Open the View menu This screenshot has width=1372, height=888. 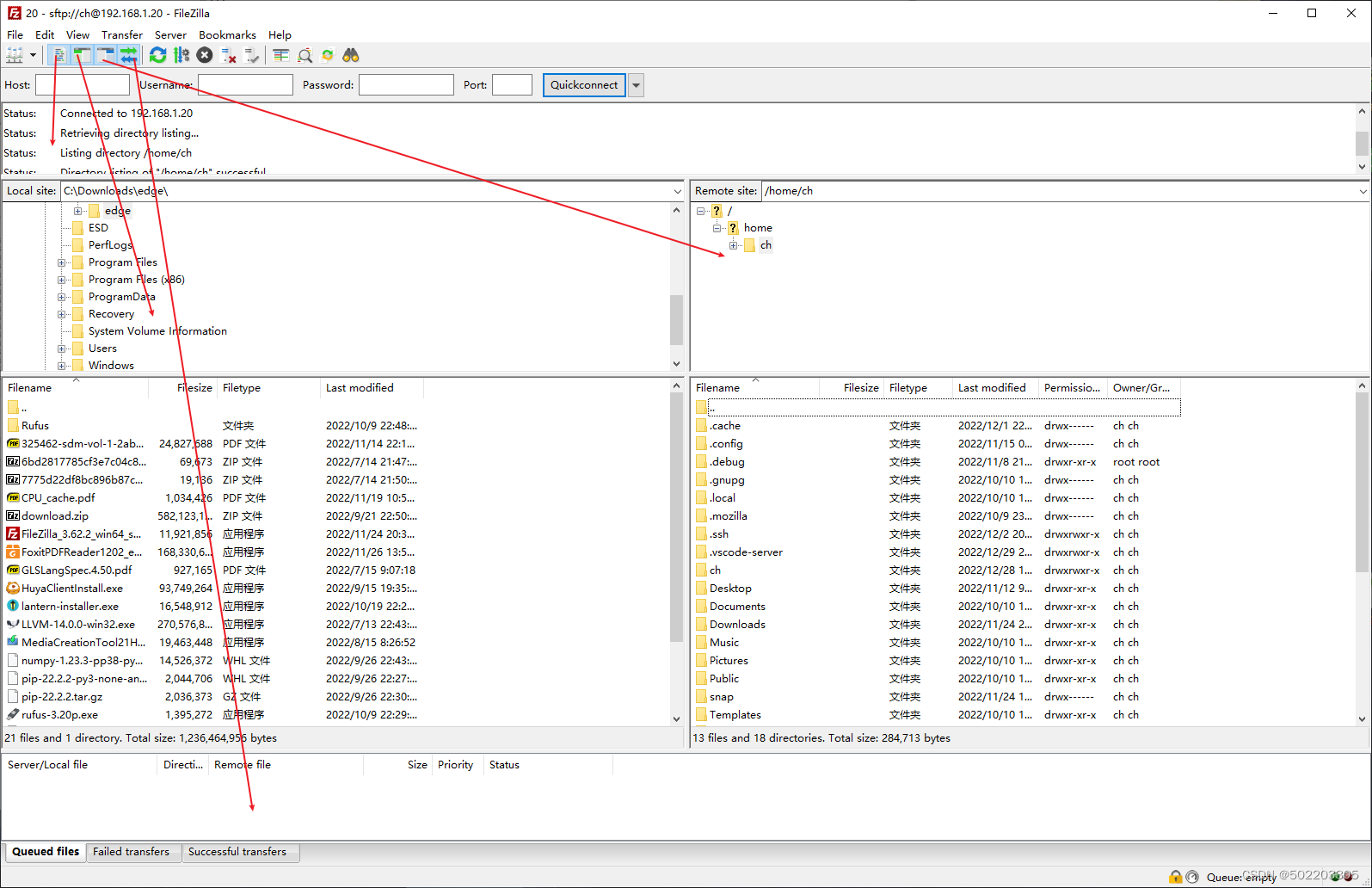[x=77, y=35]
